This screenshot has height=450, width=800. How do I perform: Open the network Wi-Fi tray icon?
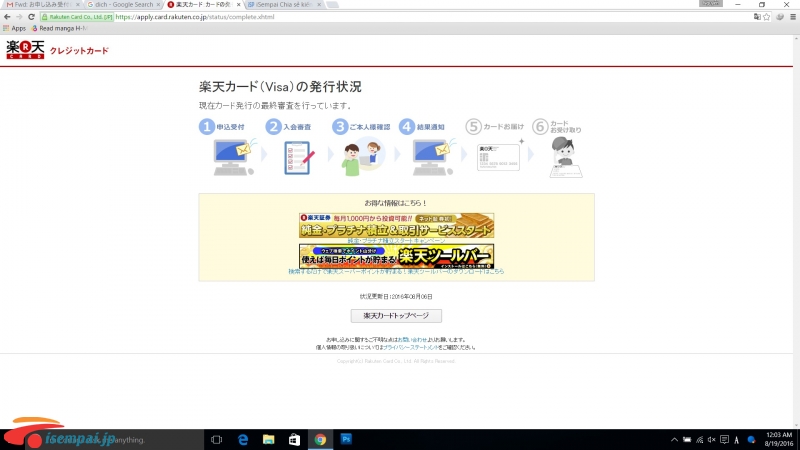[x=699, y=440]
